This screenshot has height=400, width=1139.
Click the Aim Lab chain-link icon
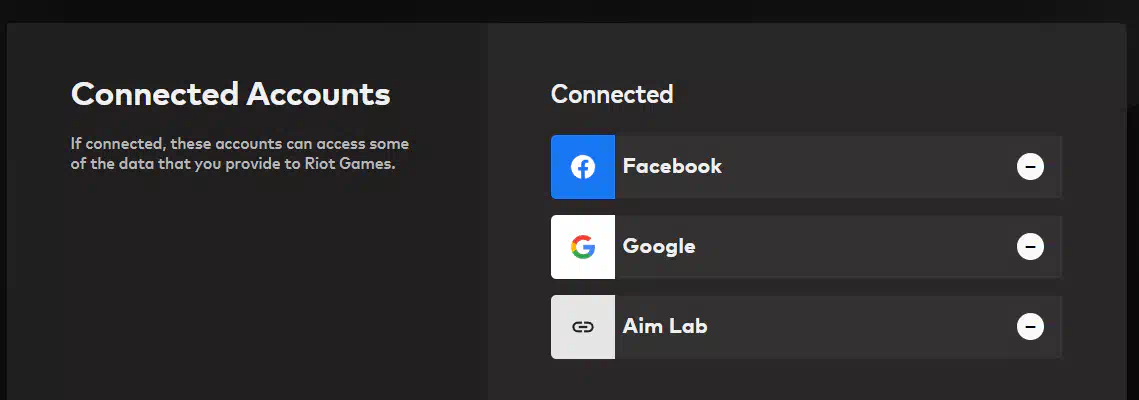[x=583, y=327]
